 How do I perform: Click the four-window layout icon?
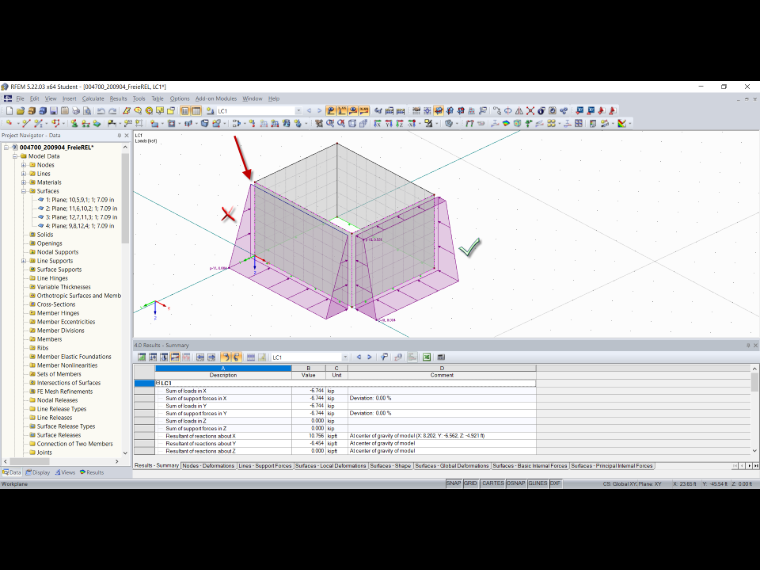pos(578,124)
